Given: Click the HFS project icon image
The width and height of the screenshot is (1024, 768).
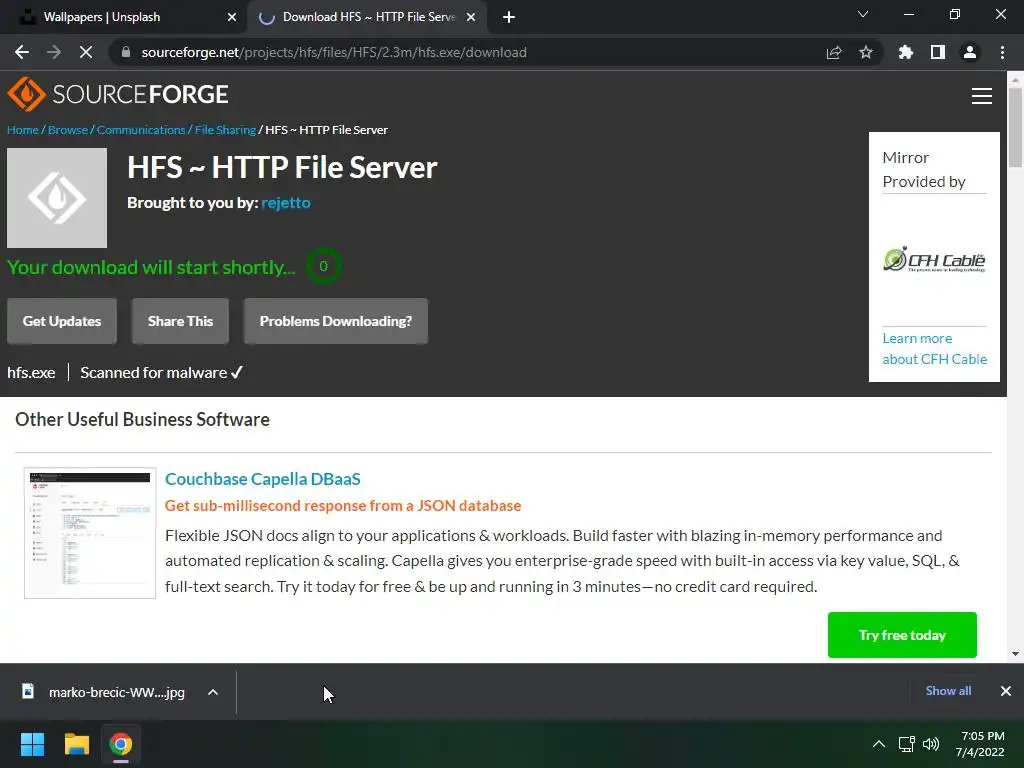Looking at the screenshot, I should point(57,198).
